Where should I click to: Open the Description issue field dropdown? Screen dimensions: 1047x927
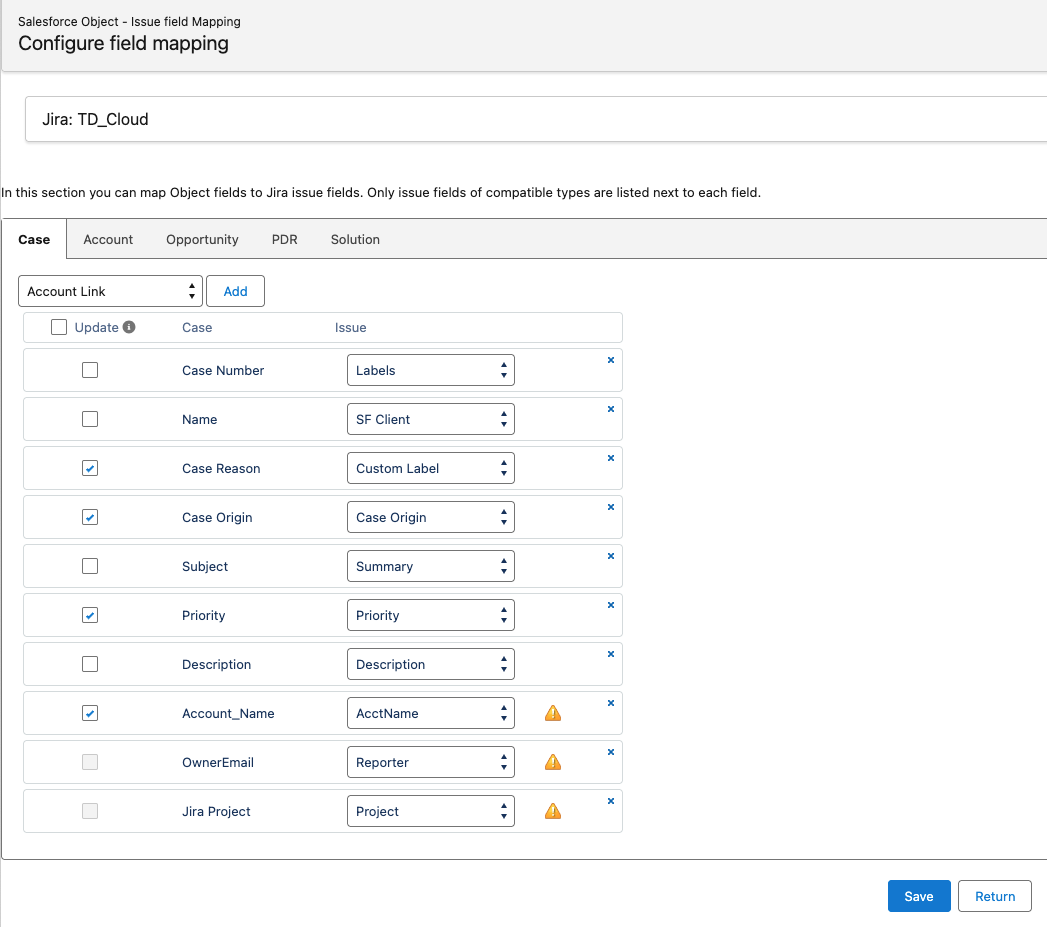click(x=431, y=664)
